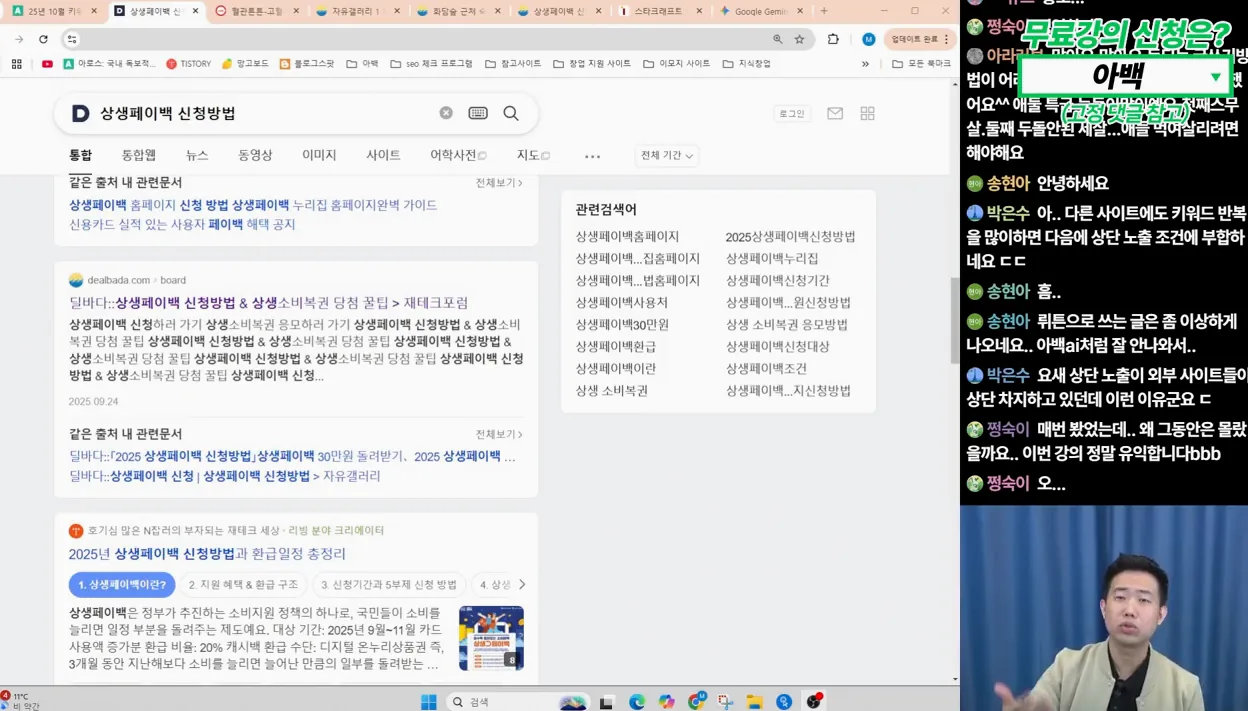Clear the search query with X icon

[446, 113]
